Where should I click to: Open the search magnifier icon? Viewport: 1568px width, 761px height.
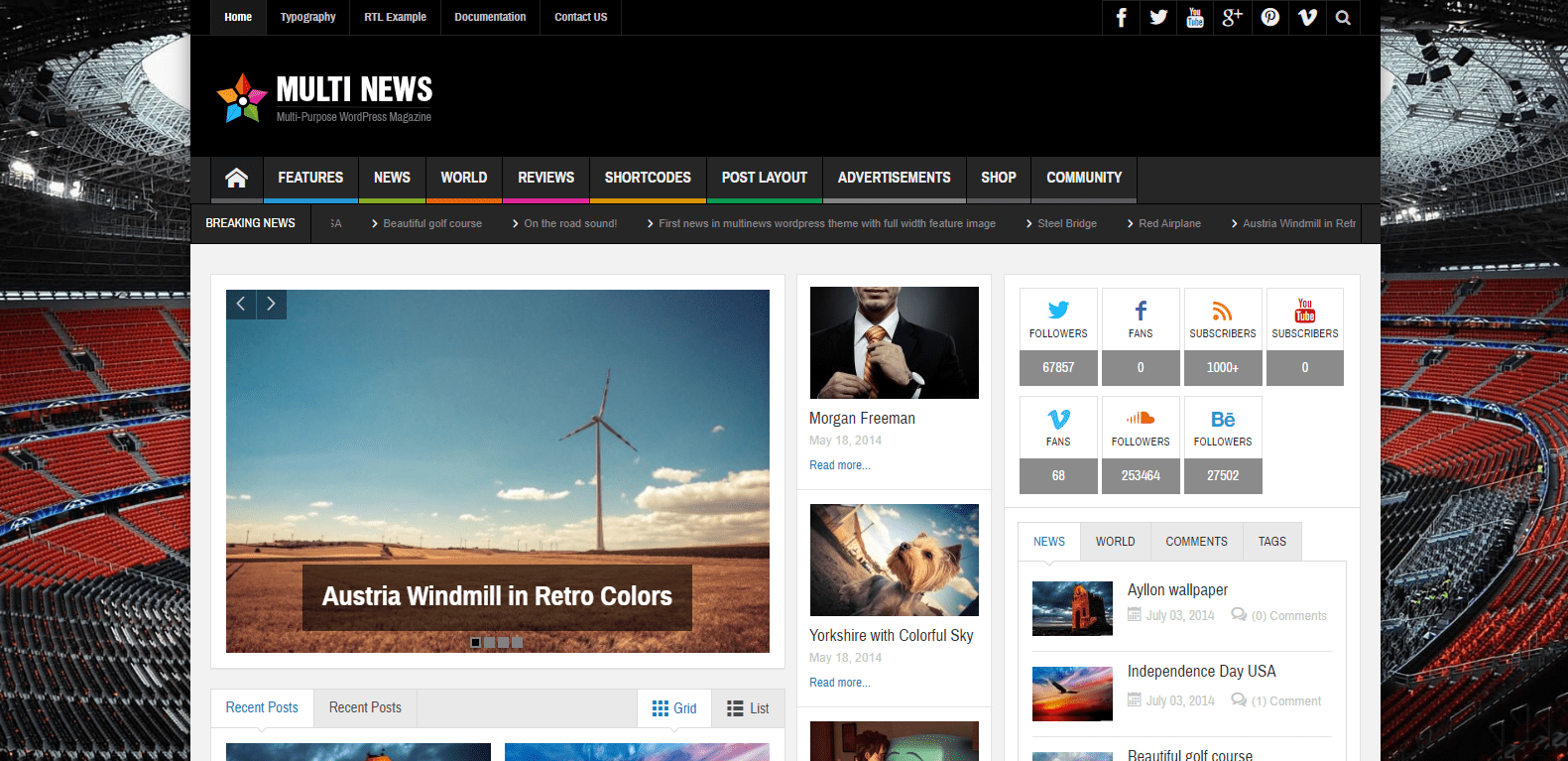tap(1343, 17)
